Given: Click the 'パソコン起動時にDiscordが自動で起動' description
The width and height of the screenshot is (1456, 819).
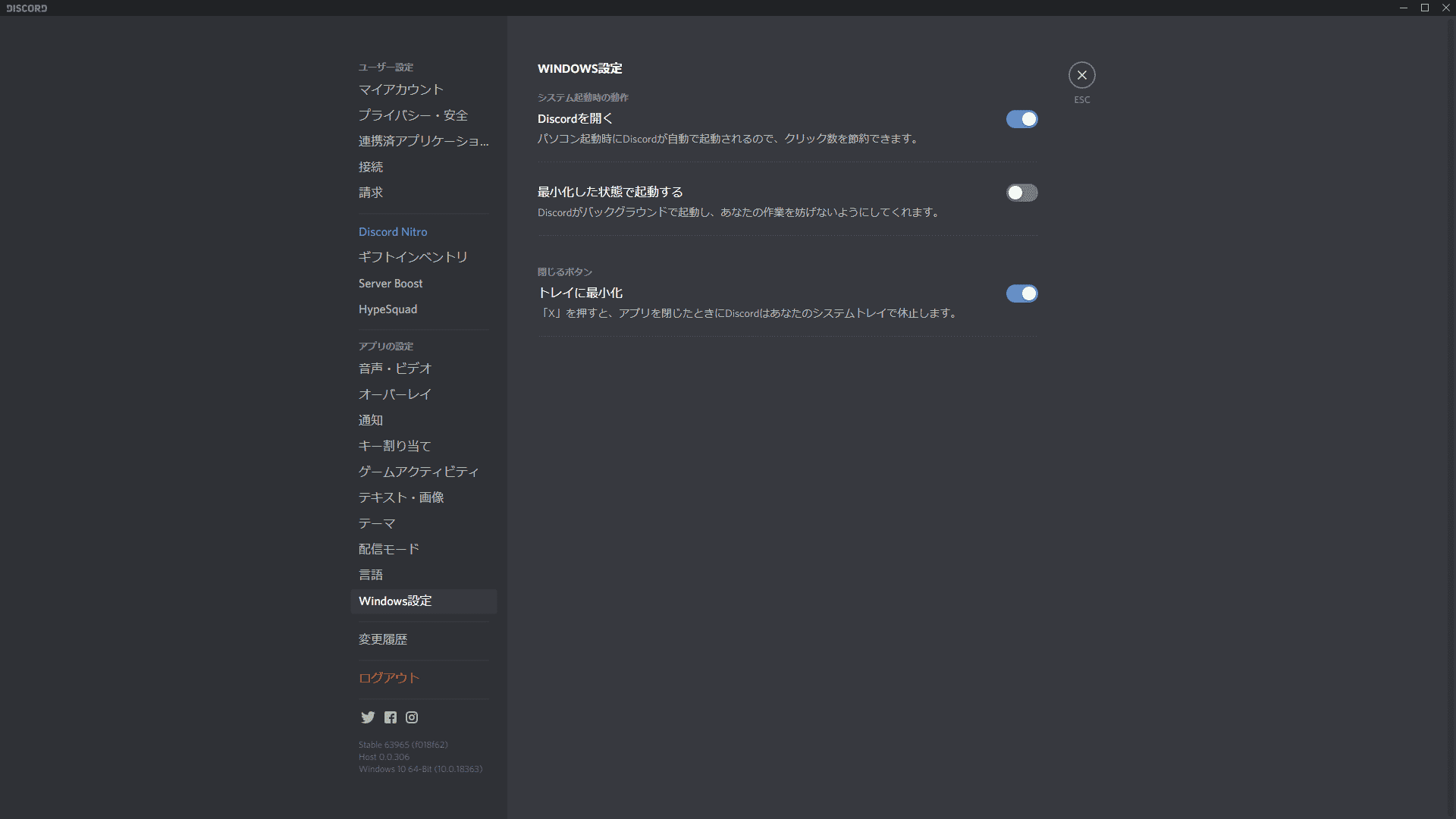Looking at the screenshot, I should tap(729, 139).
